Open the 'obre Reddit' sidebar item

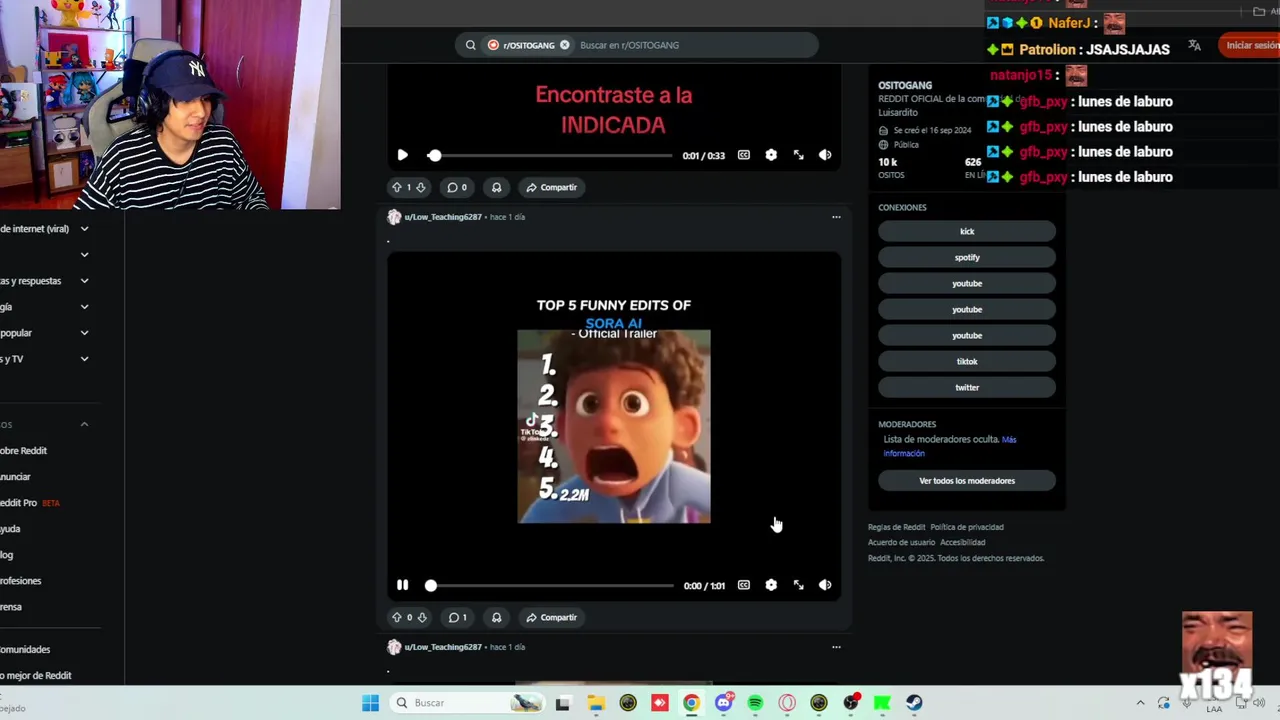coord(24,451)
